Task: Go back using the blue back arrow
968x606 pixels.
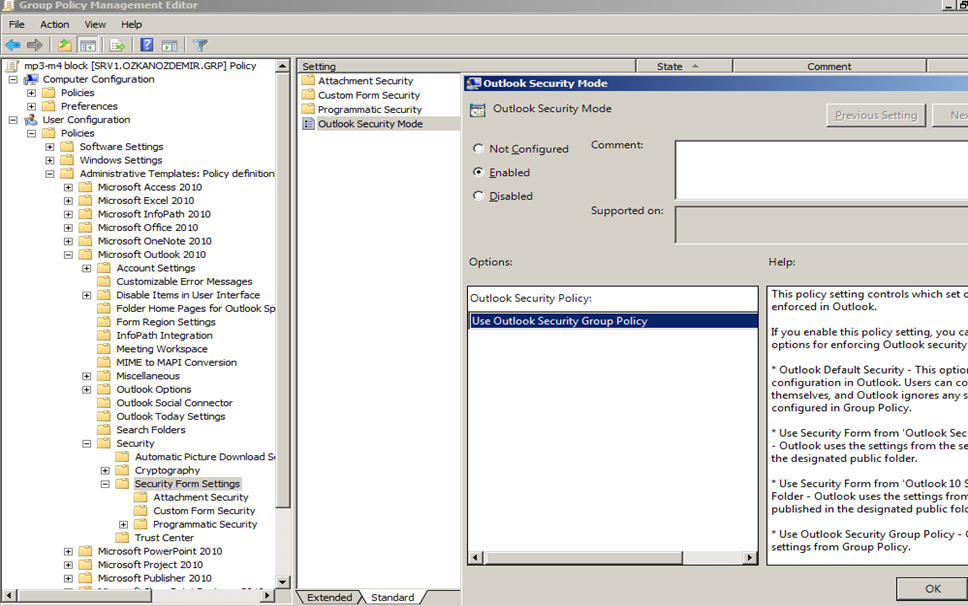Action: (x=12, y=45)
